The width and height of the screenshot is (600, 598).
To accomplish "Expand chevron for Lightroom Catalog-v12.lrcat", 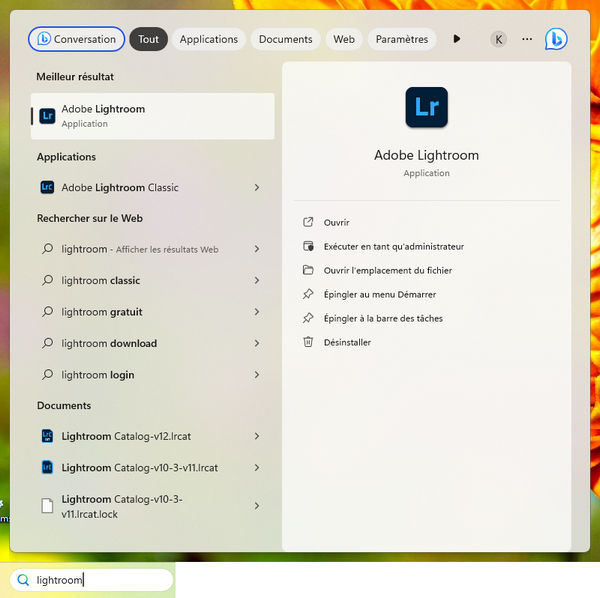I will pos(256,436).
